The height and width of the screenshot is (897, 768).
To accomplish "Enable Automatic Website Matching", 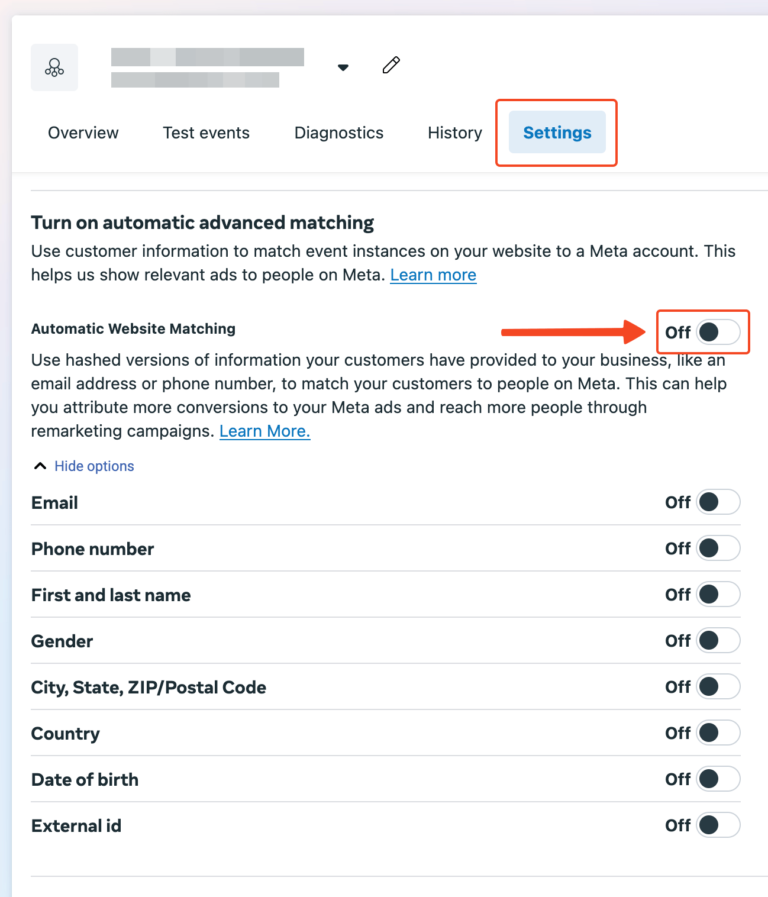I will coord(717,328).
